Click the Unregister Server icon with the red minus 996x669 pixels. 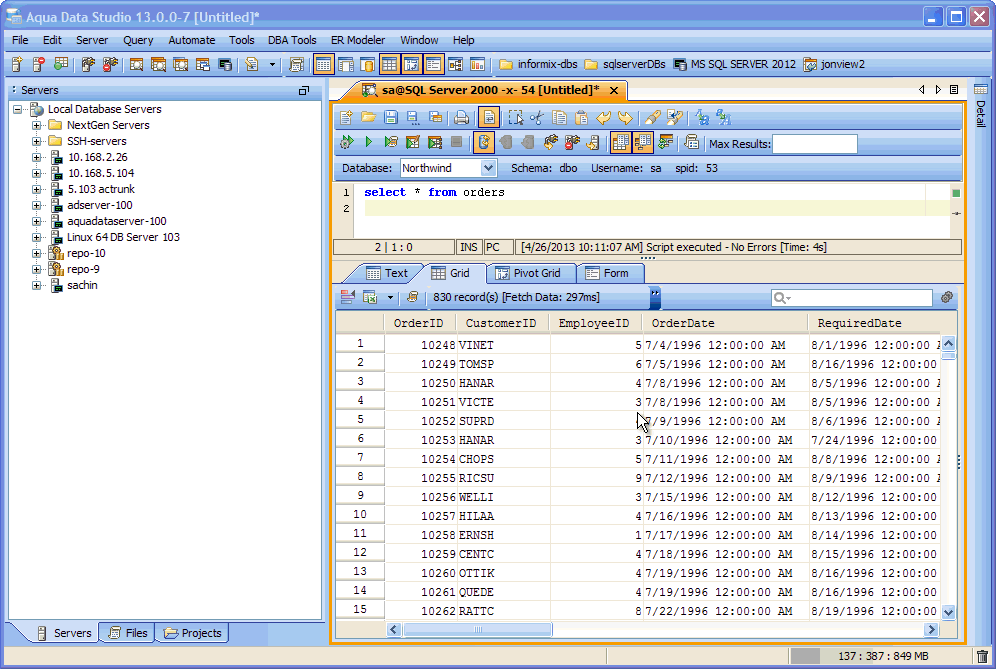pyautogui.click(x=39, y=64)
